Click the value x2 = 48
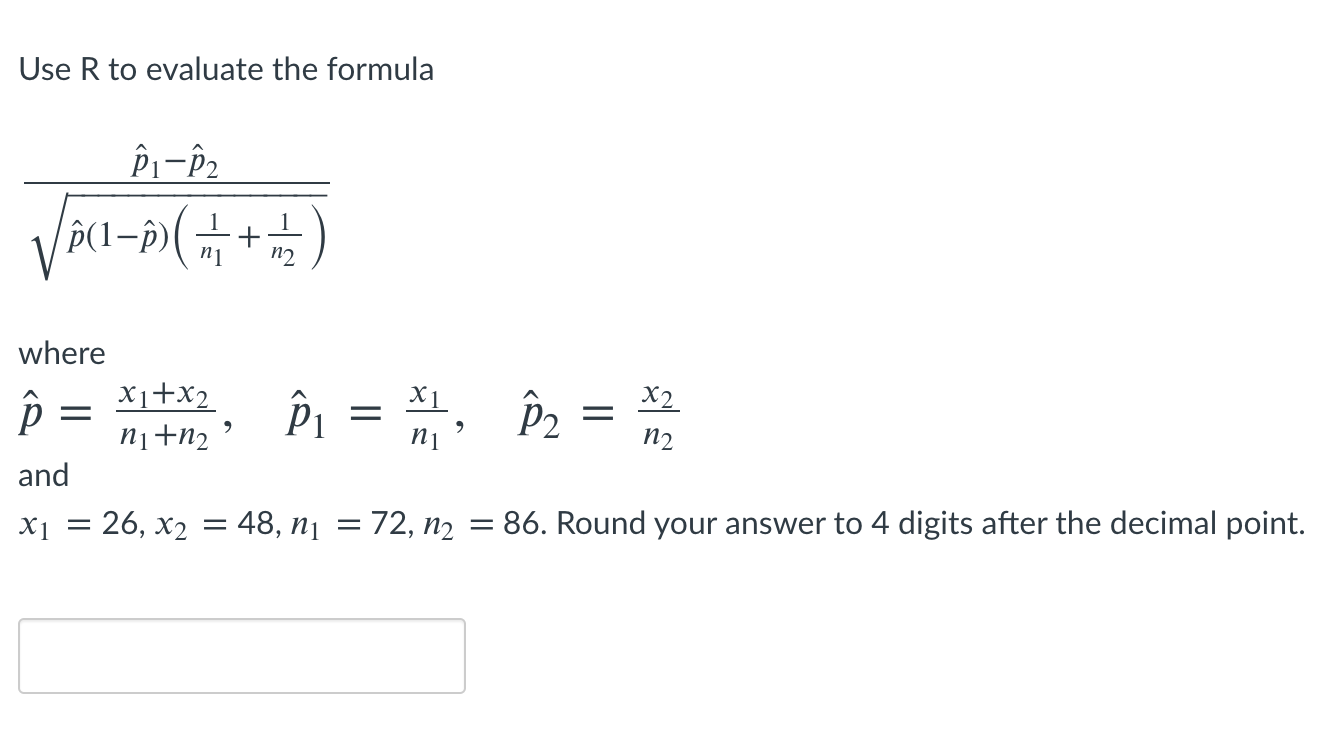 coord(215,522)
